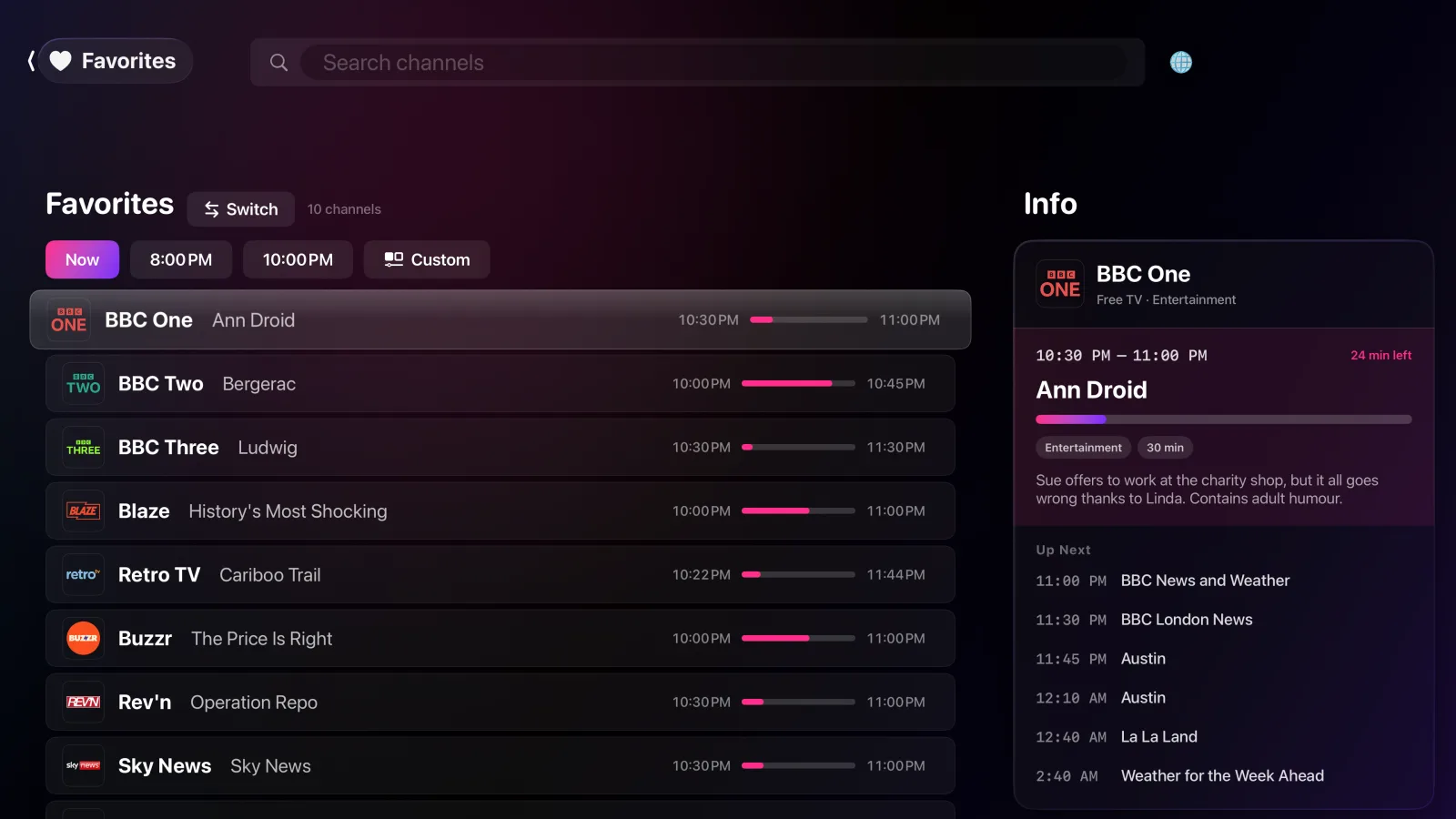Click the Ann Droid title in Info

tap(1091, 390)
